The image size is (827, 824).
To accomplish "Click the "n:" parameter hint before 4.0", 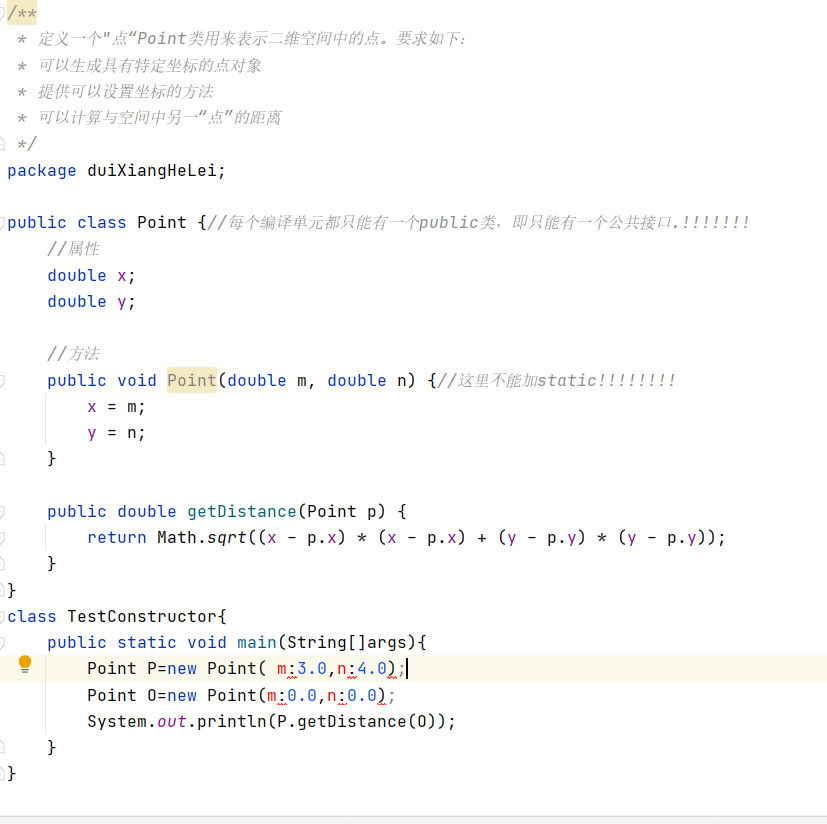I will point(346,669).
